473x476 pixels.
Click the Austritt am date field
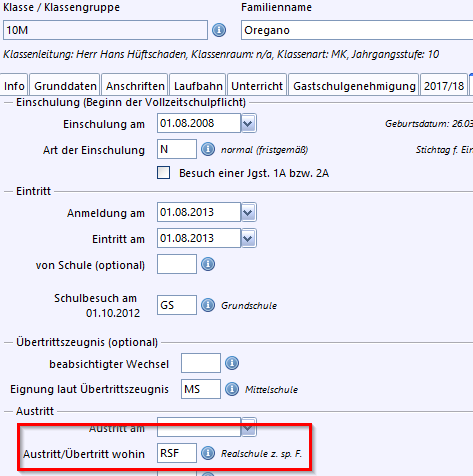[199, 427]
